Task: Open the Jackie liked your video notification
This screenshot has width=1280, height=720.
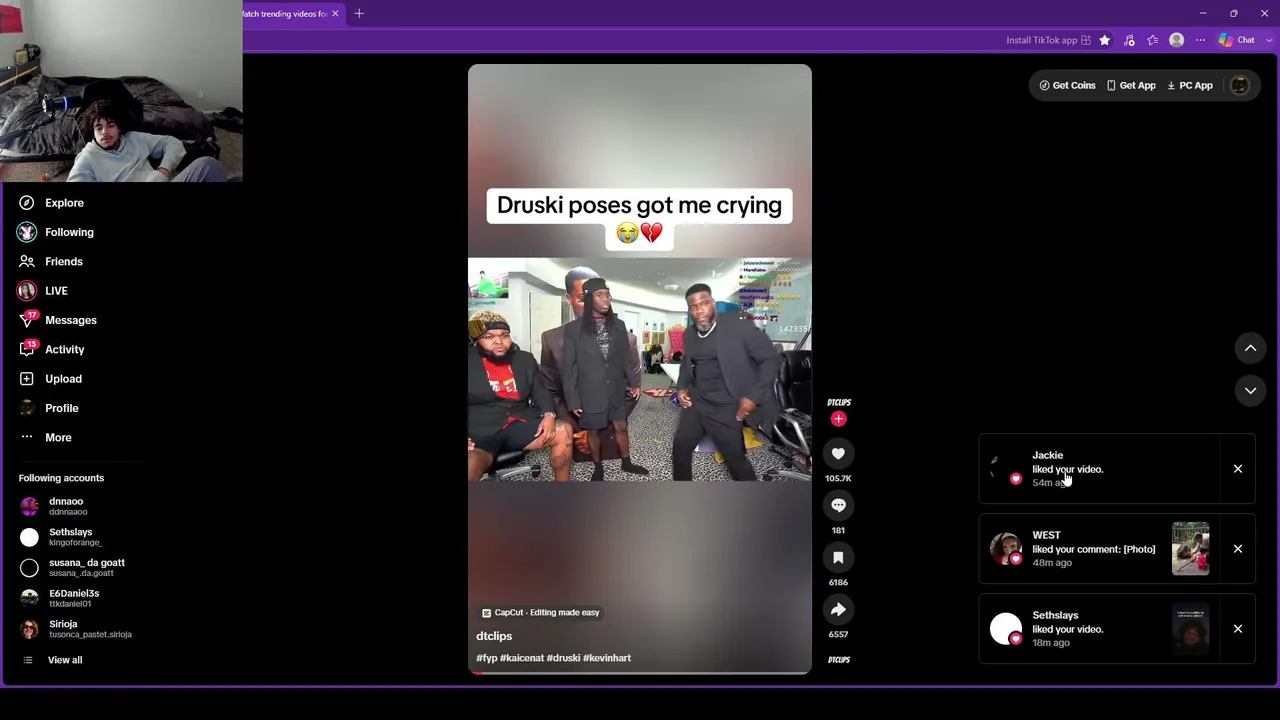Action: tap(1099, 469)
